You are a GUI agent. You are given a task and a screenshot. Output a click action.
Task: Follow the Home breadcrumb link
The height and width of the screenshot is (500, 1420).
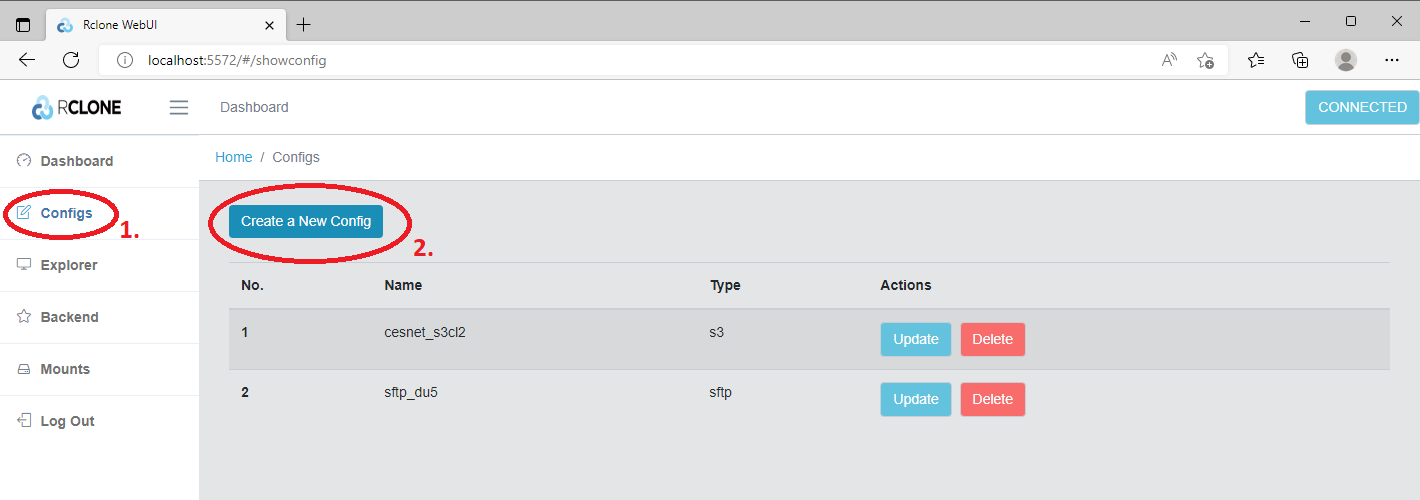234,157
